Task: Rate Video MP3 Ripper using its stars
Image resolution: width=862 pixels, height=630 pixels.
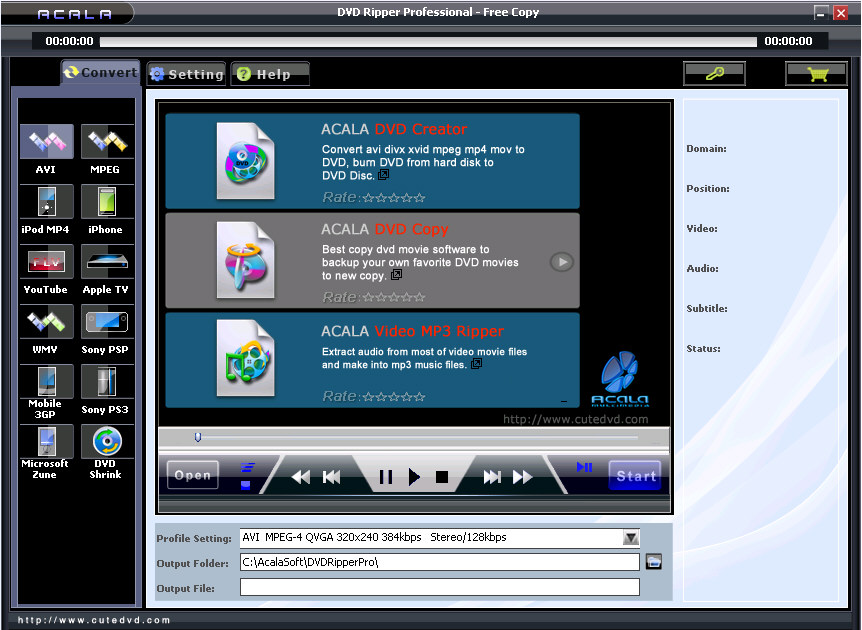Action: click(394, 397)
